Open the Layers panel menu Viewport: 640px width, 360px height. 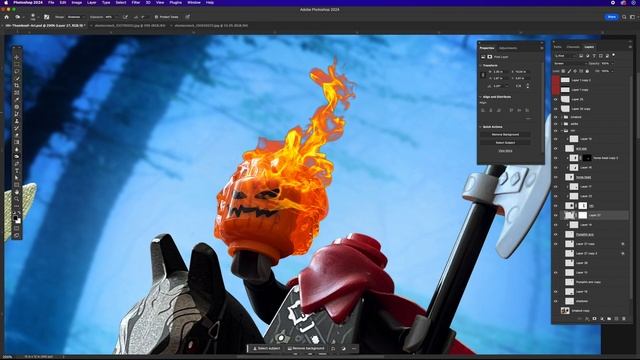click(630, 47)
